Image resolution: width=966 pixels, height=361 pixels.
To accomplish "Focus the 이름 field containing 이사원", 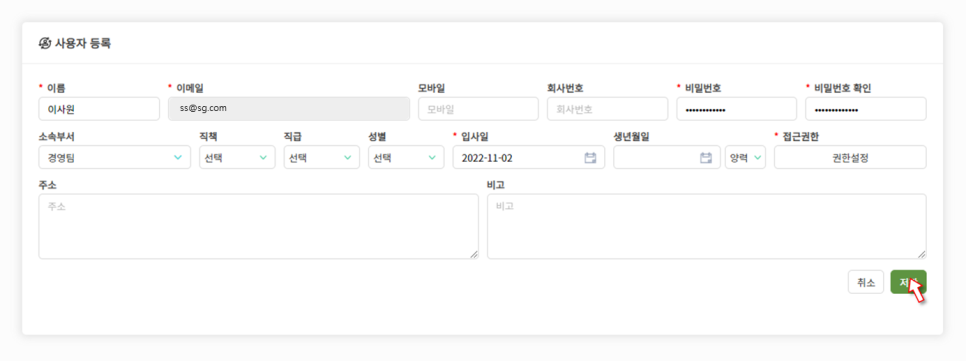I will [x=99, y=109].
